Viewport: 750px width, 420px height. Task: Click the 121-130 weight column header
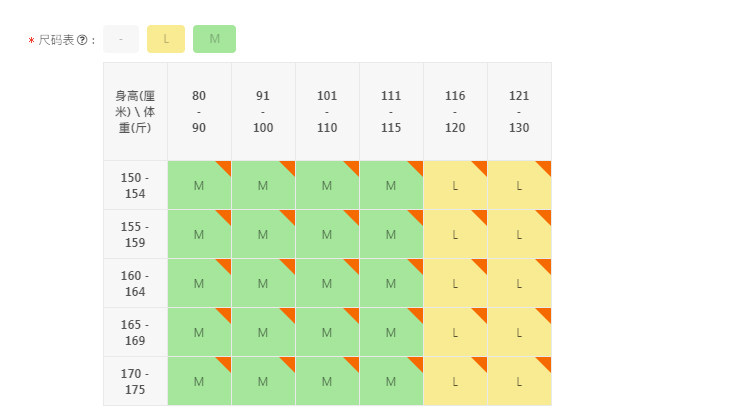coord(519,111)
